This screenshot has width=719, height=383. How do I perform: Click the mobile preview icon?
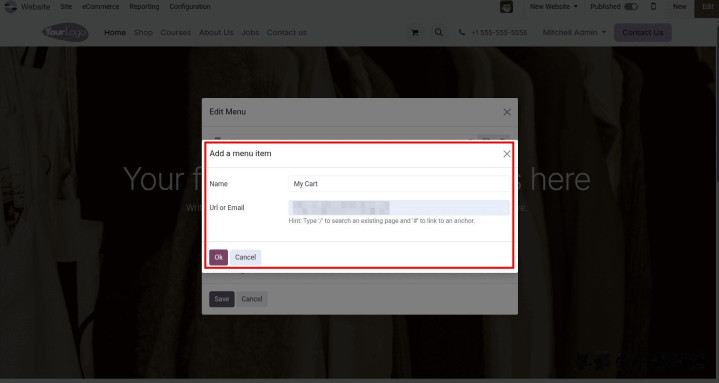[653, 7]
